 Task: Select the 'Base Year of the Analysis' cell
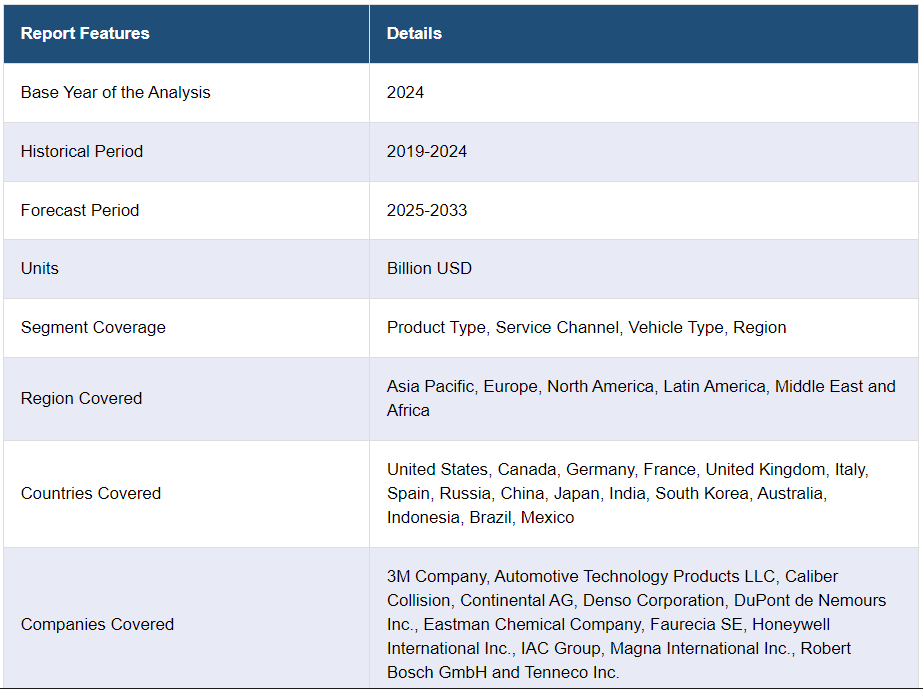click(x=116, y=92)
